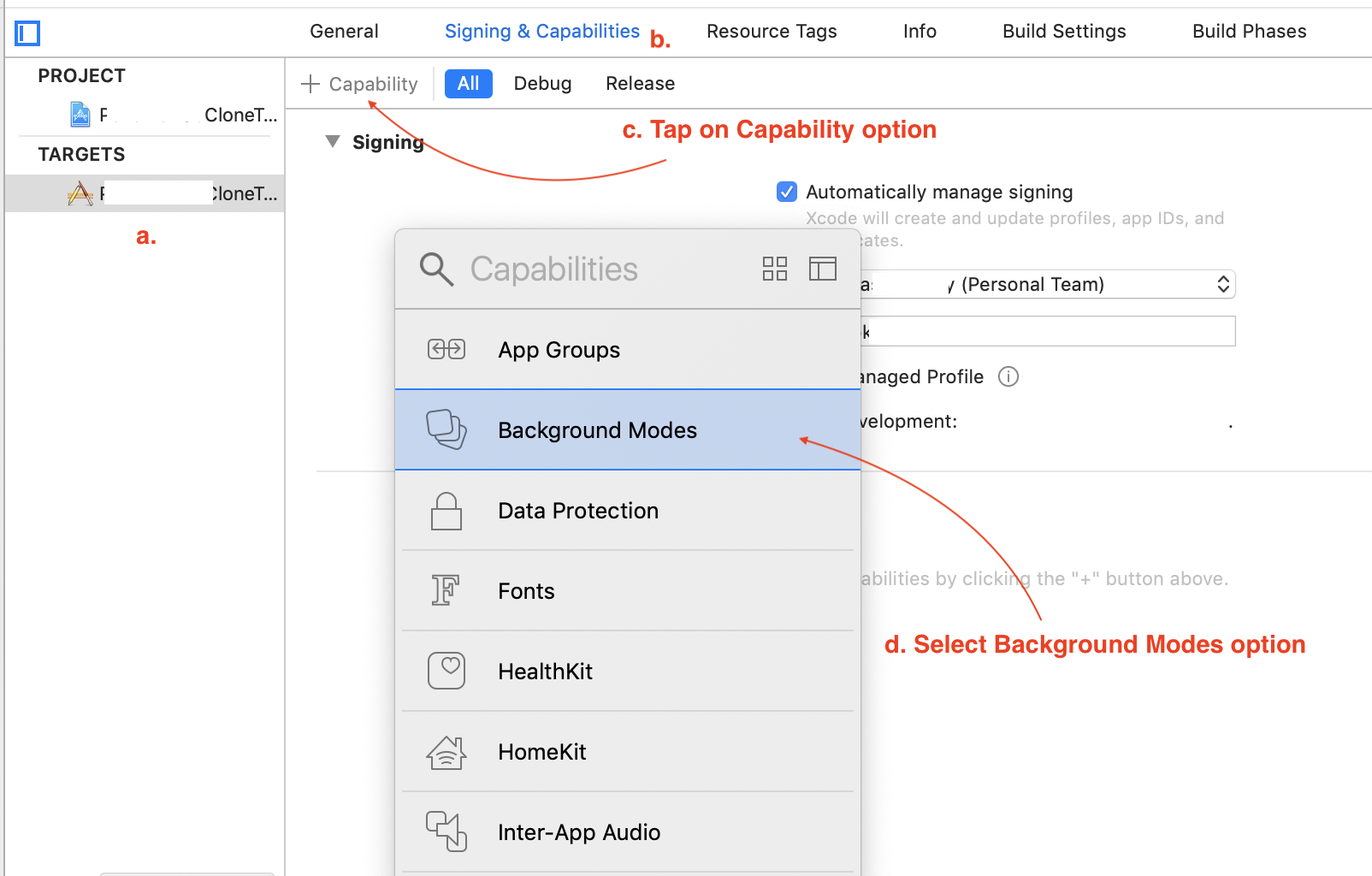Open the Personal Team dropdown
The width and height of the screenshot is (1372, 876).
pyautogui.click(x=1048, y=284)
